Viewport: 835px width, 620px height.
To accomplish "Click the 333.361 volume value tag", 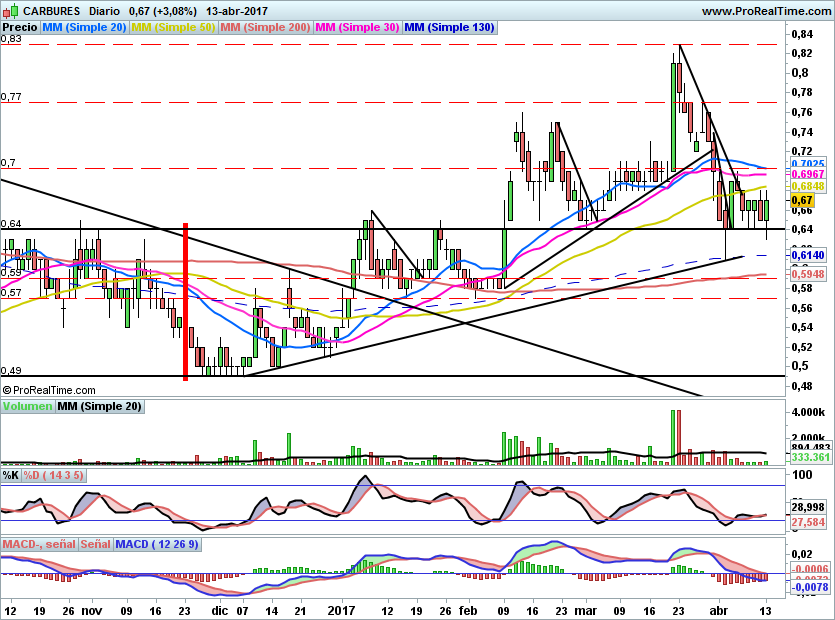I will point(806,457).
